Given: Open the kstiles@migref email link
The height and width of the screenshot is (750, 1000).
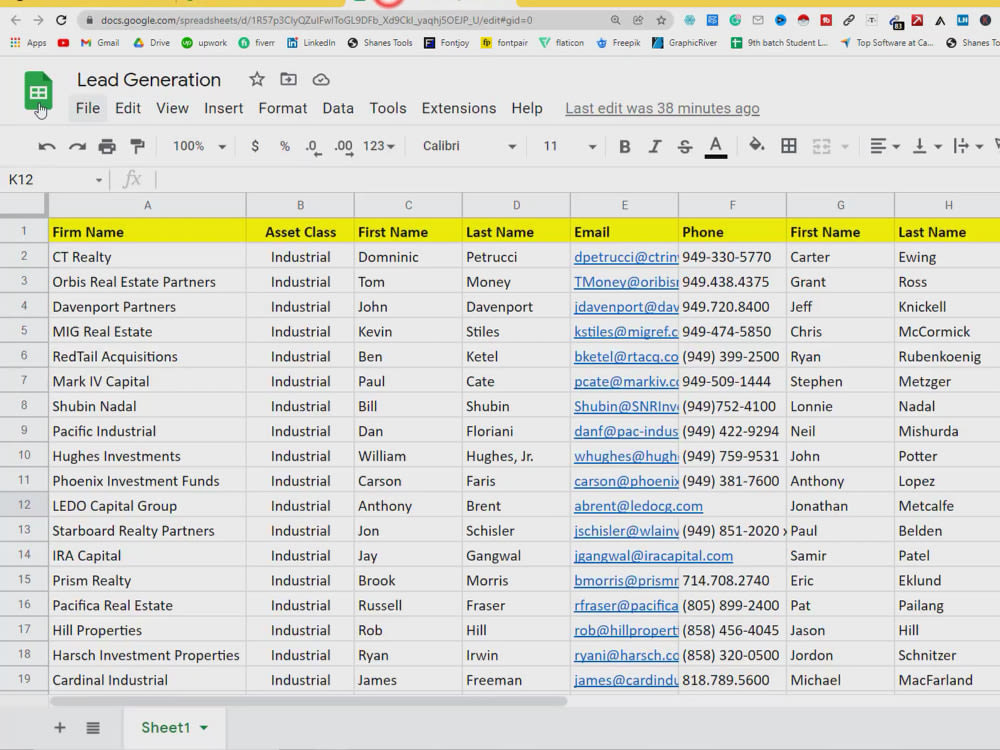Looking at the screenshot, I should point(626,332).
